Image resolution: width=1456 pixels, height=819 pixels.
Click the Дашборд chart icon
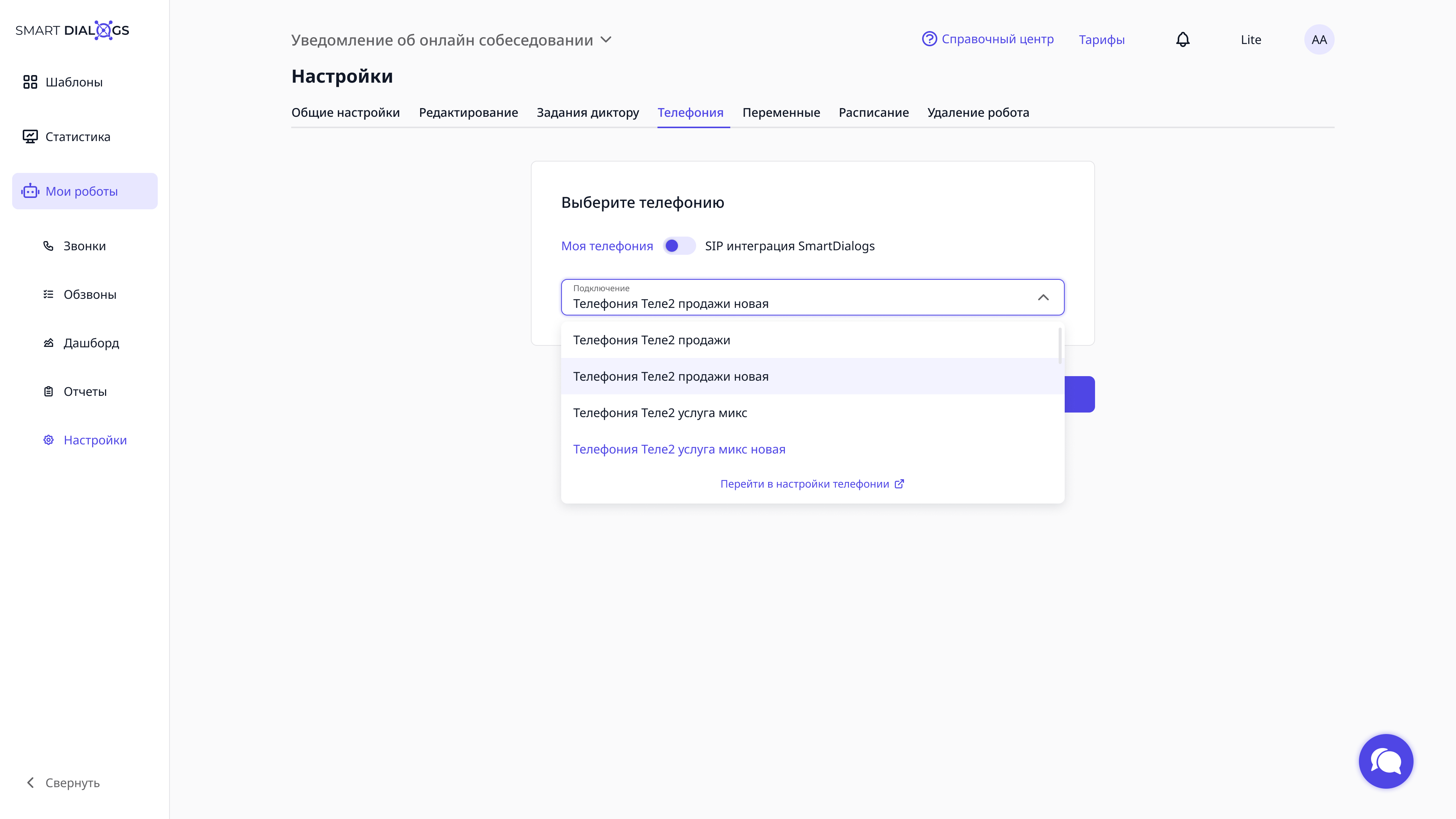pyautogui.click(x=49, y=343)
